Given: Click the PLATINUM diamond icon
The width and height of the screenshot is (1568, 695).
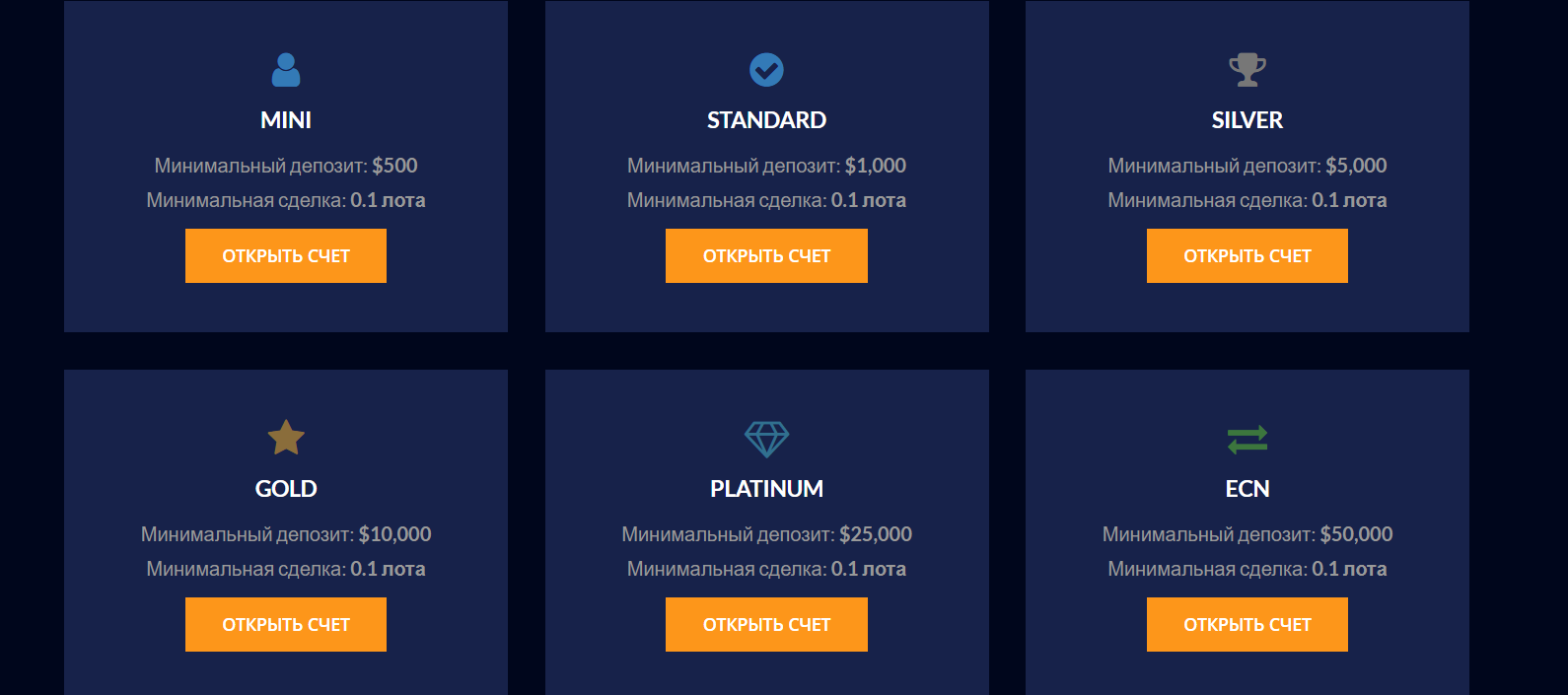Looking at the screenshot, I should pos(766,439).
